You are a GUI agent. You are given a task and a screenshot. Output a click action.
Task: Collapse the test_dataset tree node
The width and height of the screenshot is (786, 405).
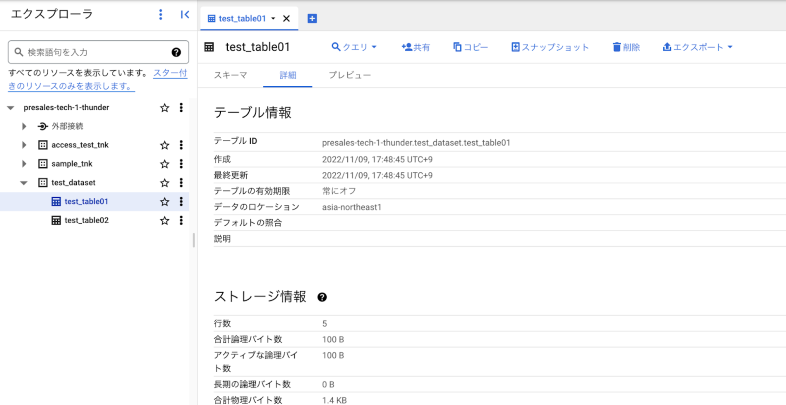tap(24, 183)
